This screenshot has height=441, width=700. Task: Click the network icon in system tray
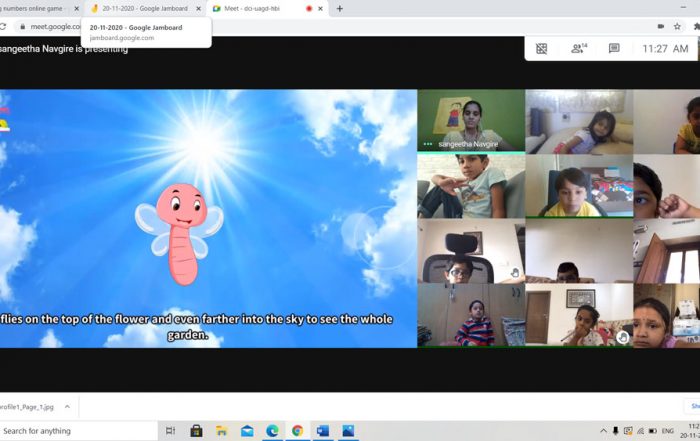[640, 431]
